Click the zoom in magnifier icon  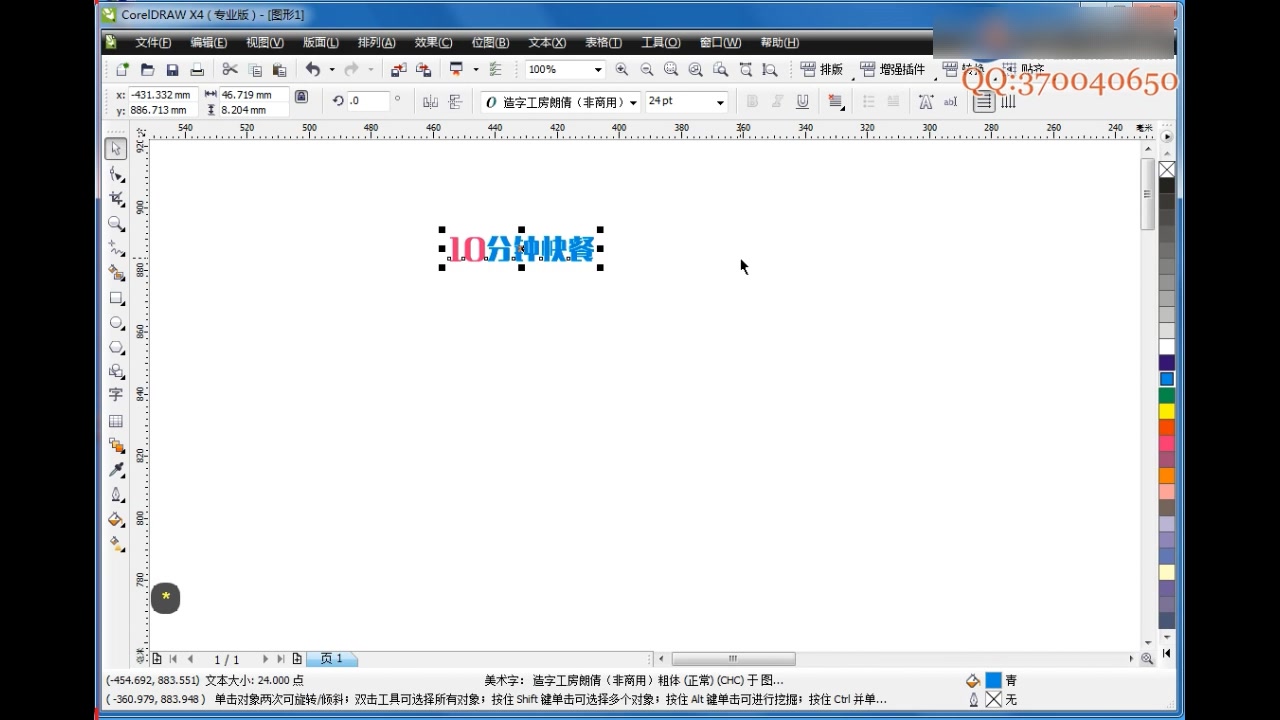pos(622,70)
